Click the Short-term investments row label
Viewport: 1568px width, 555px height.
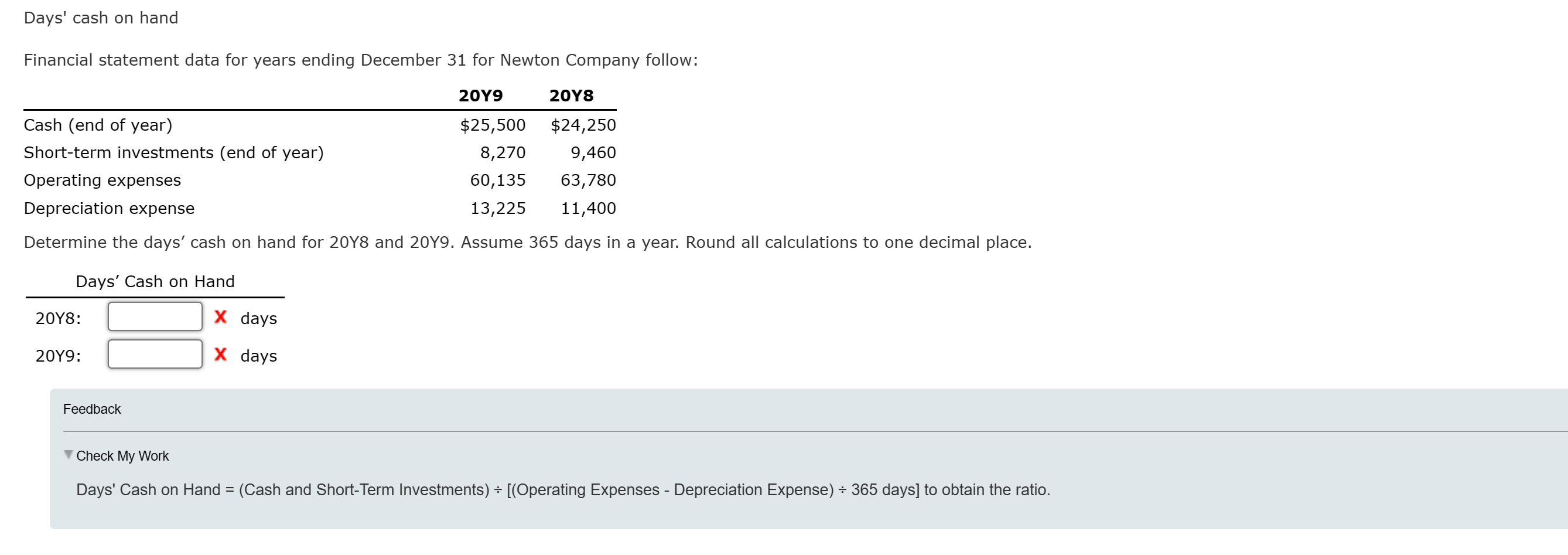[x=173, y=152]
